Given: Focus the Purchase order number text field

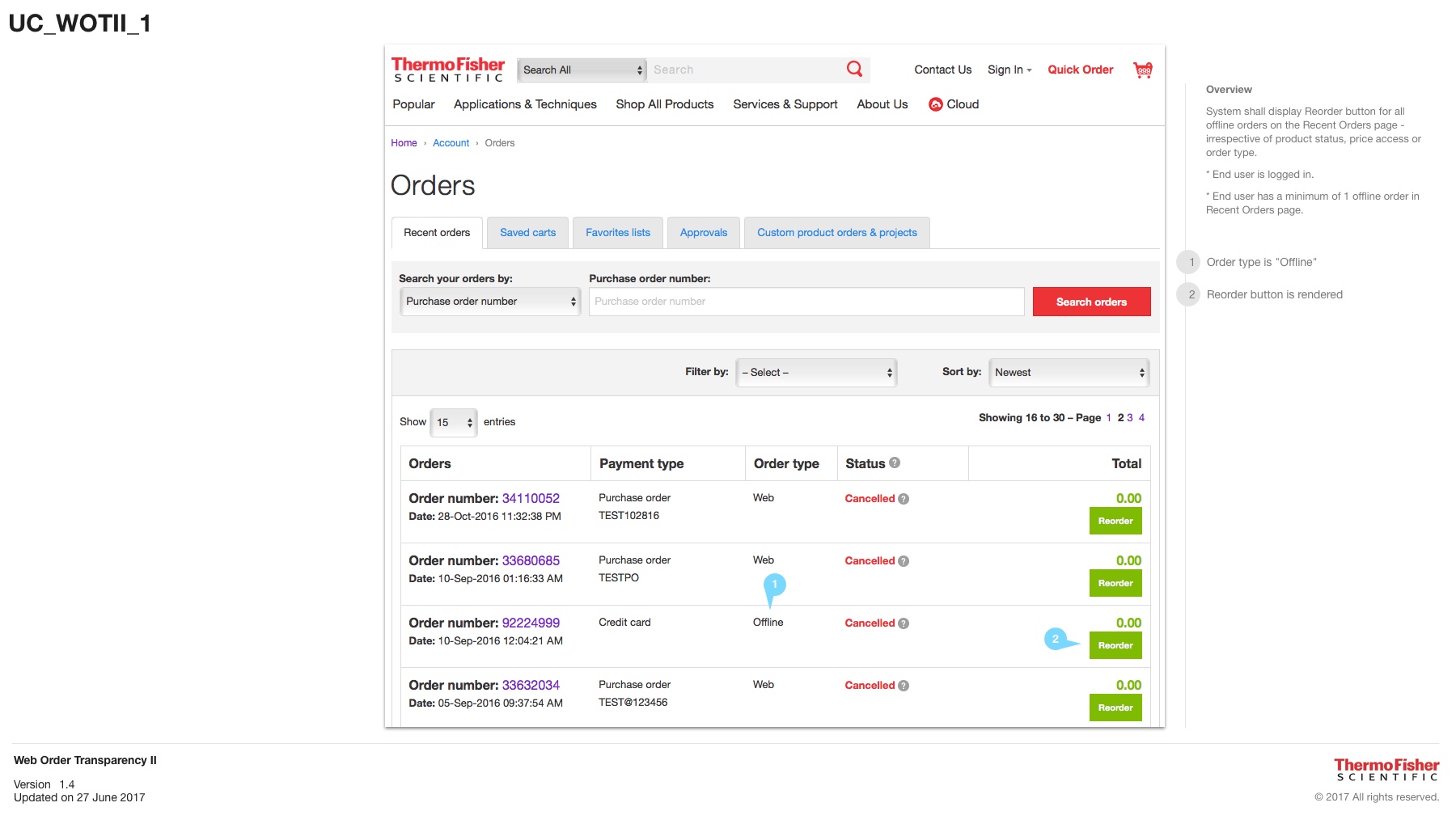Looking at the screenshot, I should (x=806, y=302).
